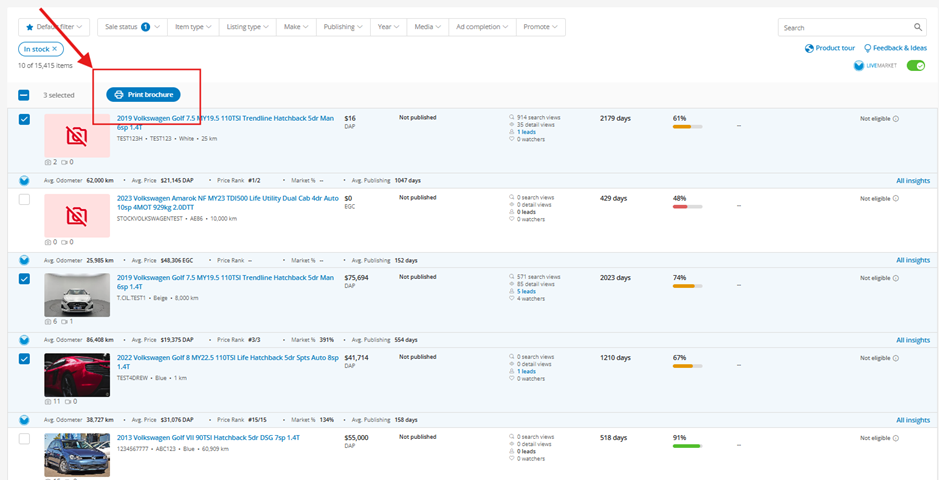Screen dimensions: 939x480
Task: Click LiveMarket icon on first insights row
Action: click(25, 180)
